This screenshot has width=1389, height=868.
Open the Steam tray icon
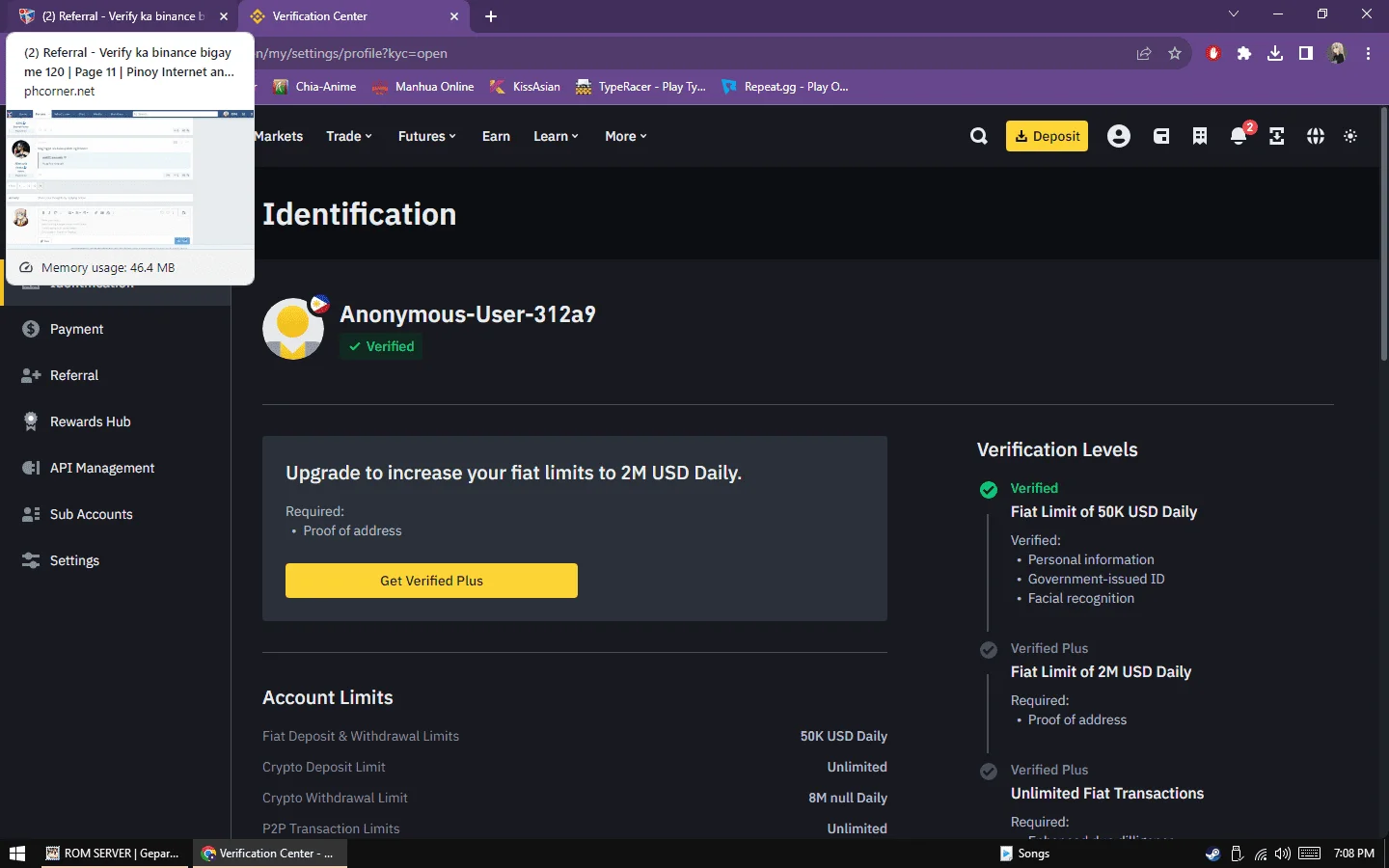pos(1212,854)
